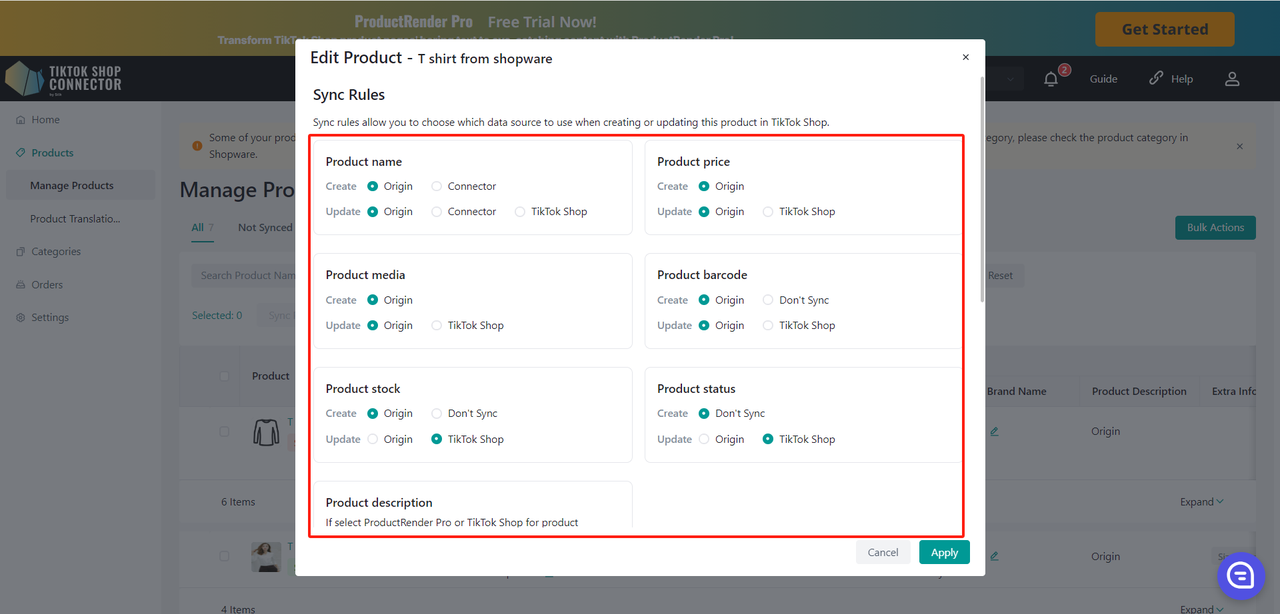The height and width of the screenshot is (614, 1280).
Task: Click the dialog's vertical scrollbar
Action: 983,190
